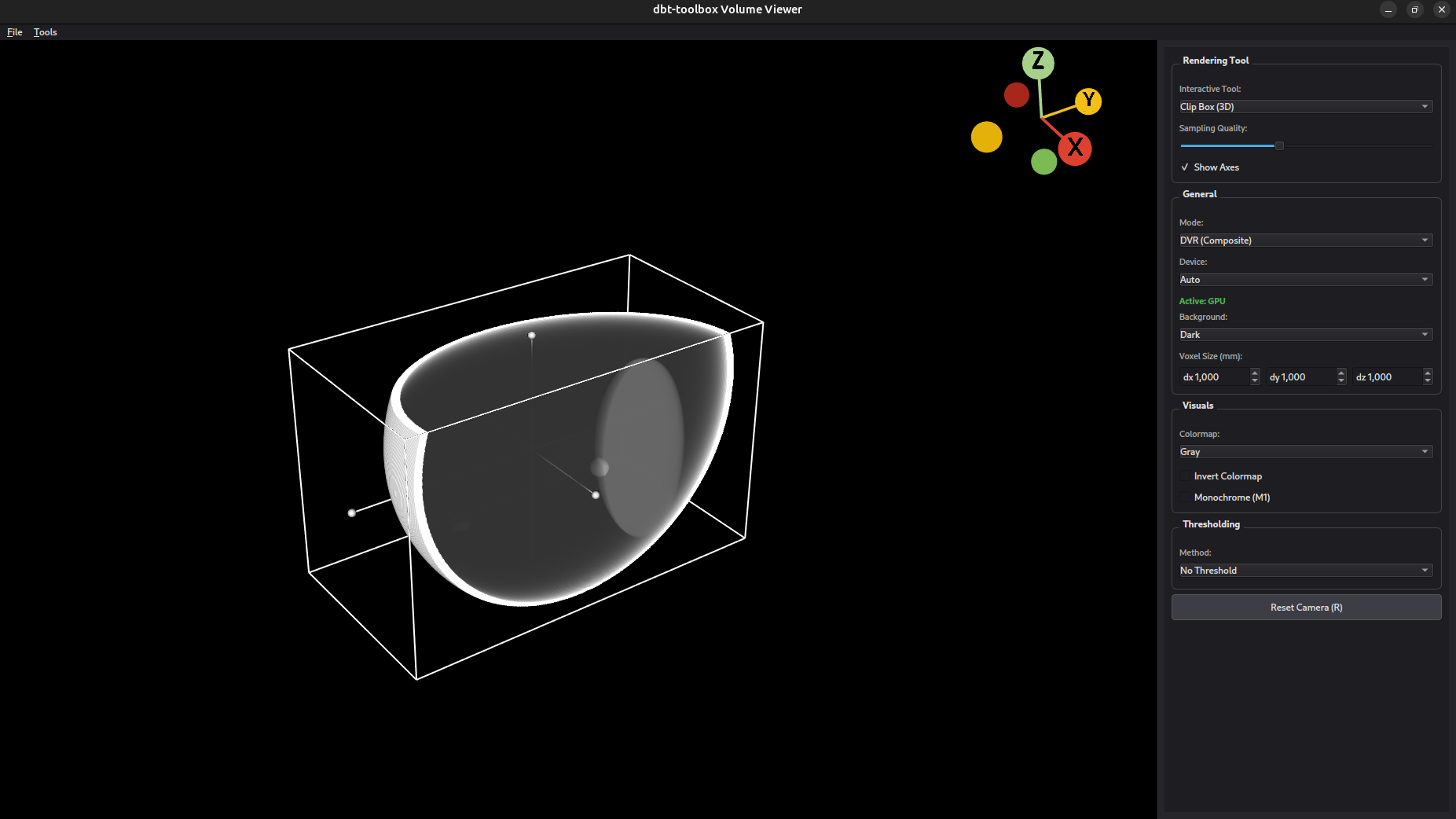Enable Monochrome (M1)
Screen dimensions: 1456x819
(x=1185, y=497)
